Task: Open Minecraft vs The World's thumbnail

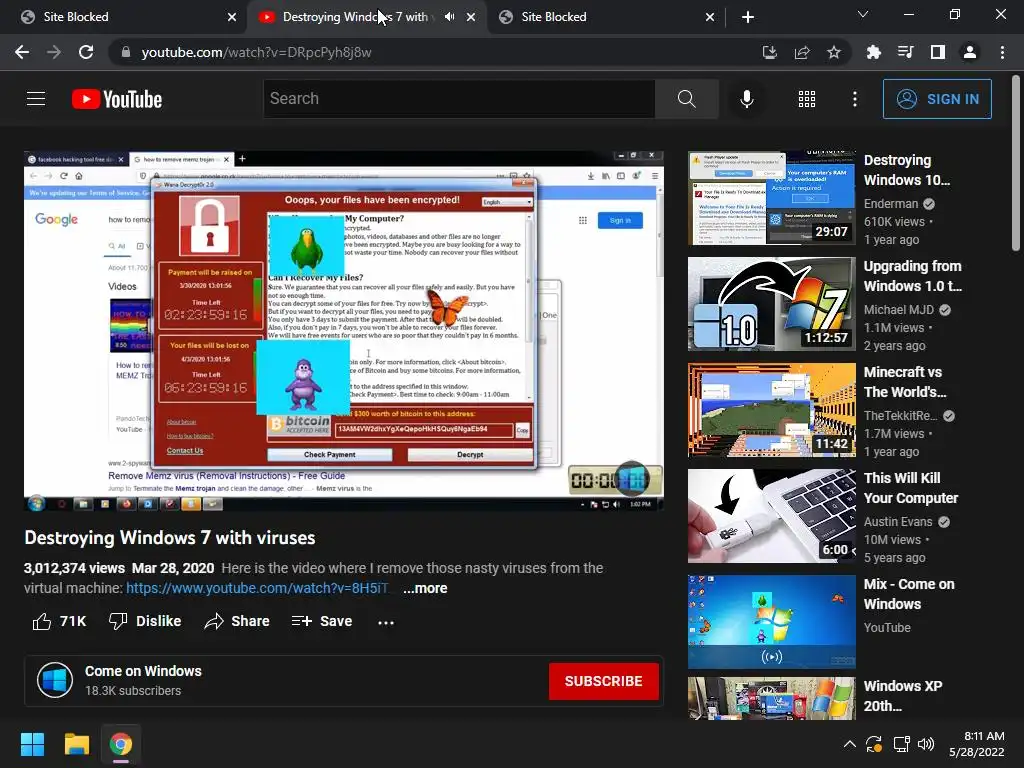Action: pos(771,410)
